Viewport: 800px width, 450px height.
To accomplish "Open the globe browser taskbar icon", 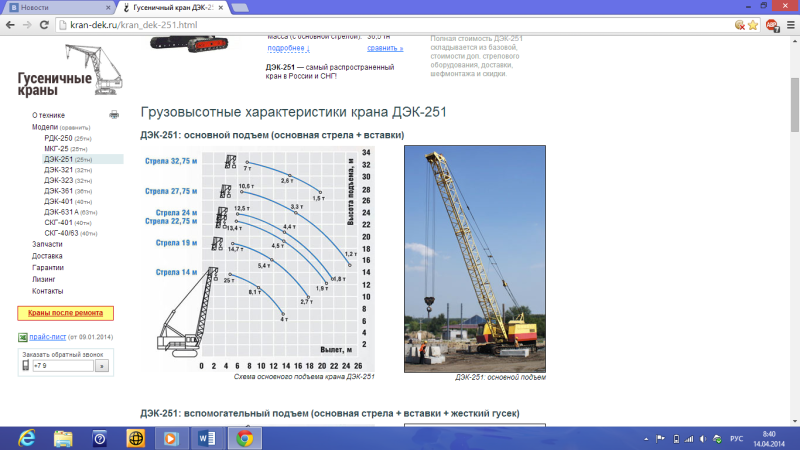I will click(x=136, y=438).
